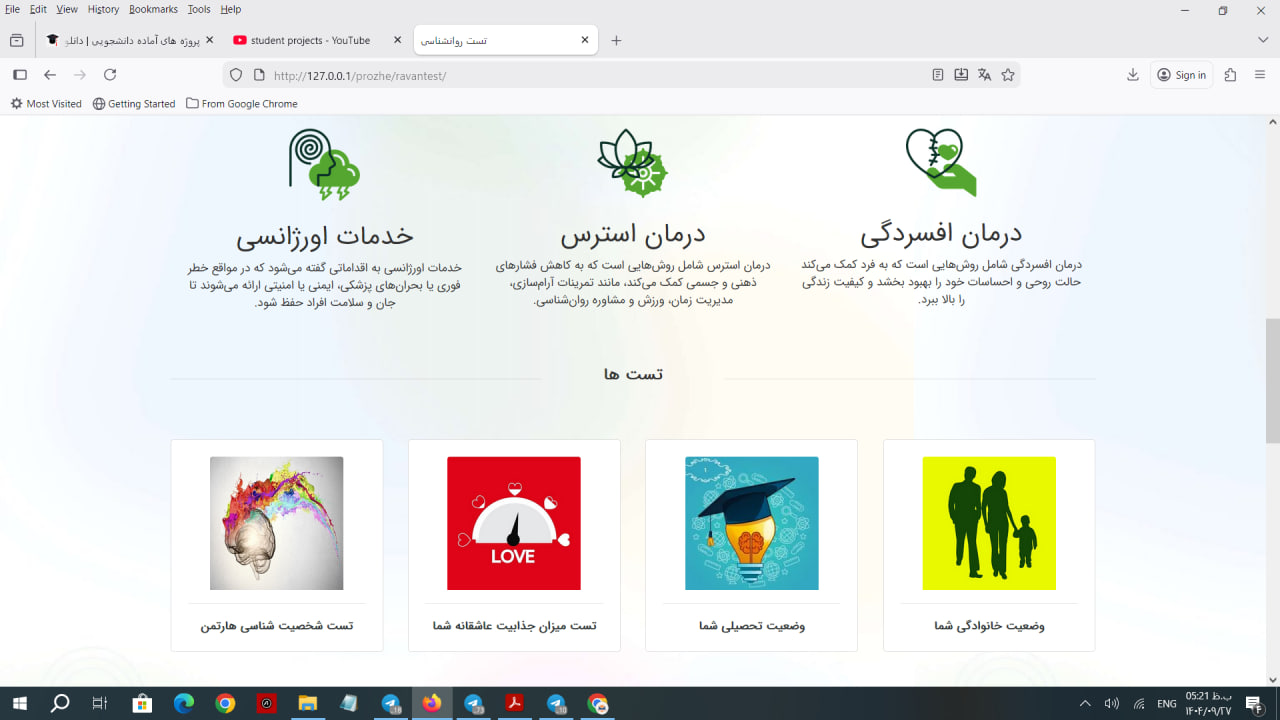Open the History menu

pyautogui.click(x=103, y=9)
